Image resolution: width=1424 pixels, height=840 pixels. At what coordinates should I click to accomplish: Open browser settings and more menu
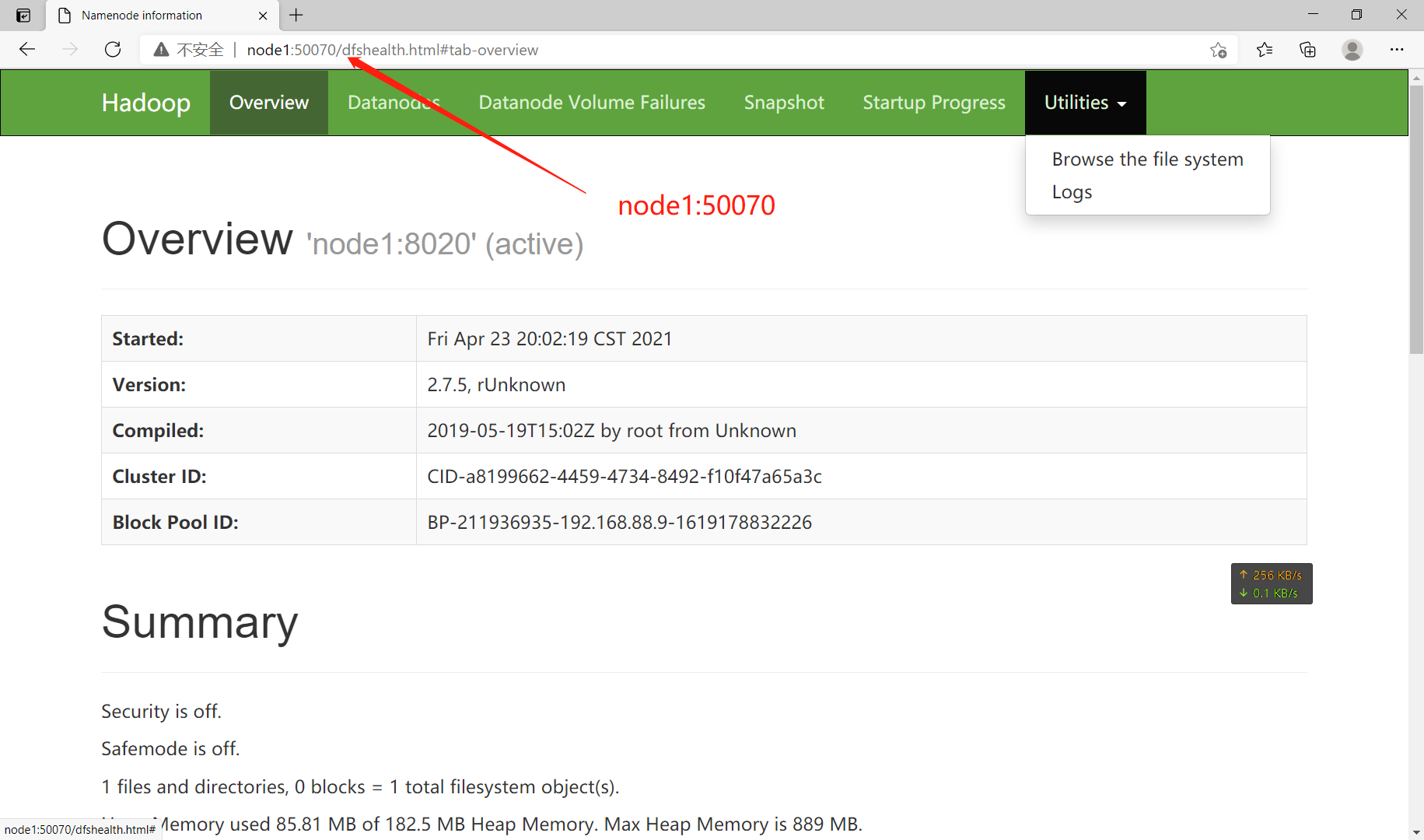(x=1397, y=50)
